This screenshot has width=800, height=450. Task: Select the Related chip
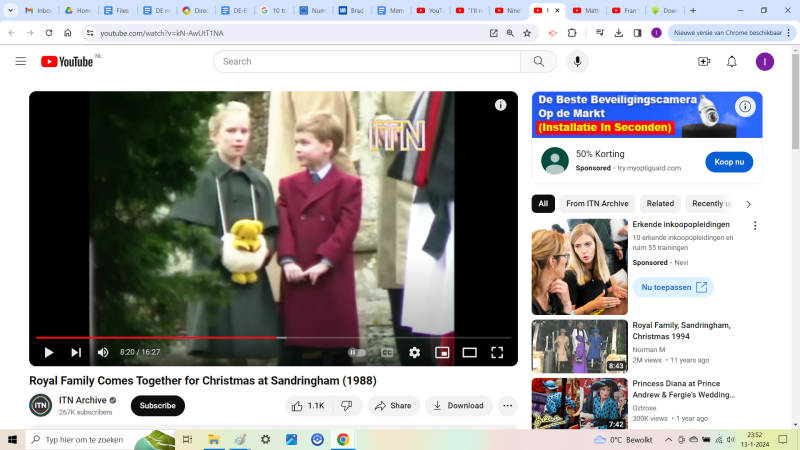(660, 204)
